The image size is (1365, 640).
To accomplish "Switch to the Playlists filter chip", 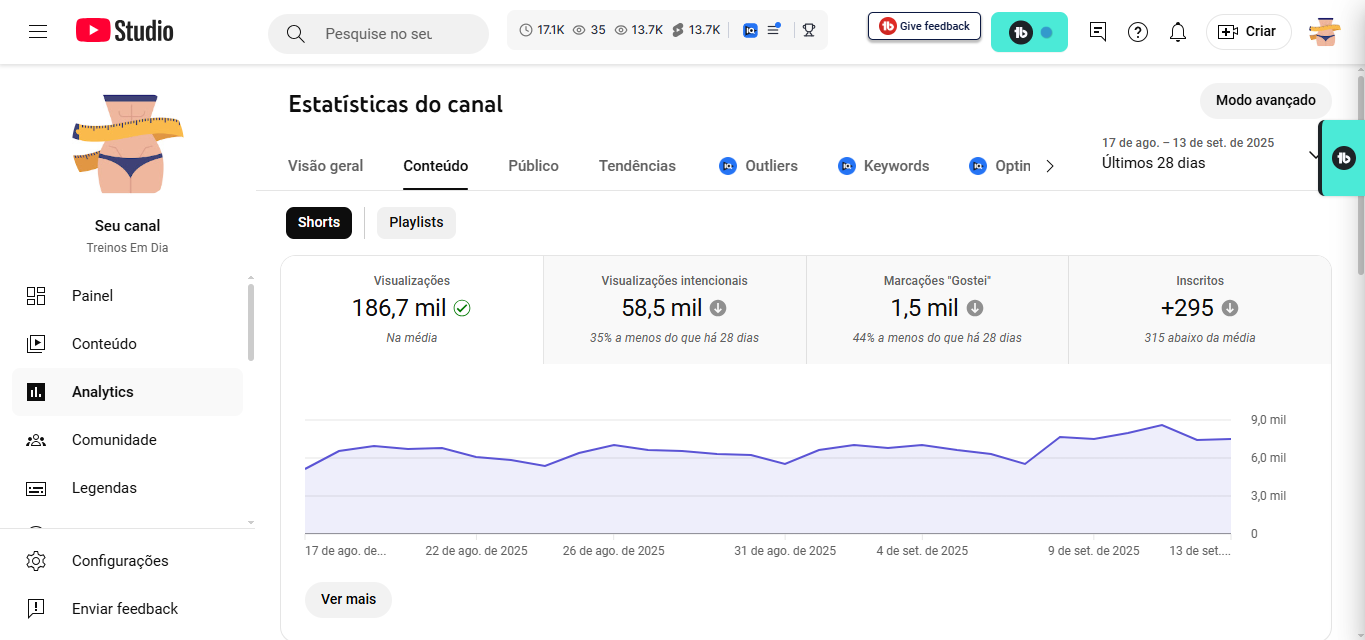I will coord(416,222).
